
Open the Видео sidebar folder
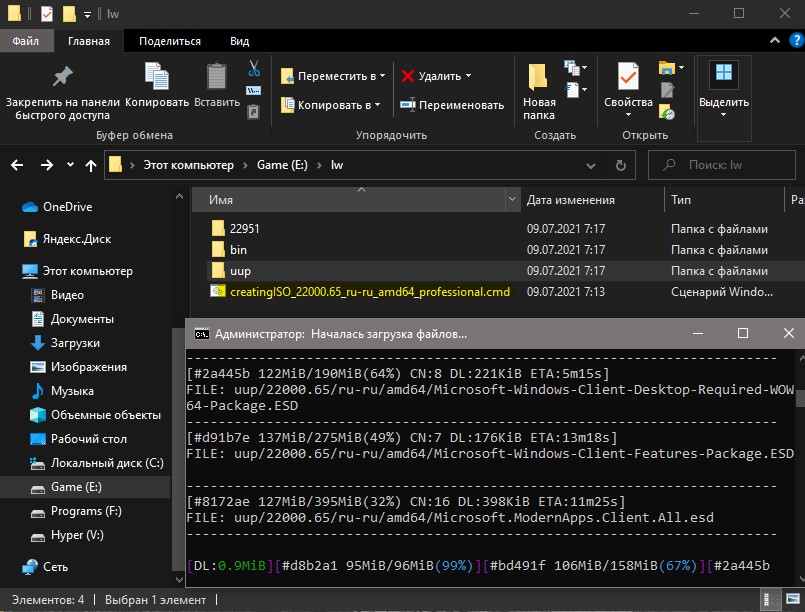click(x=67, y=295)
